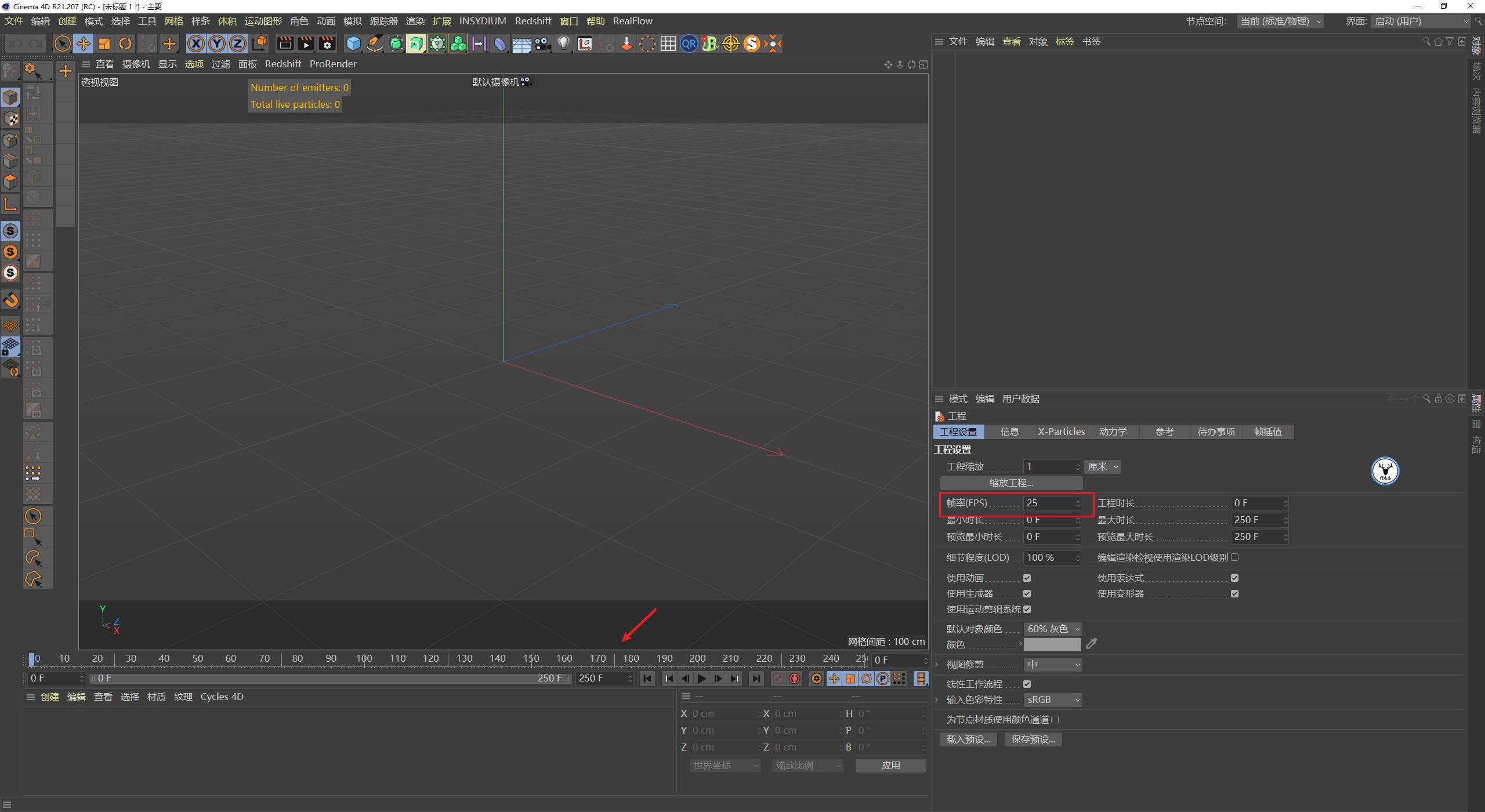Open the 启动(用户) interface dropdown
1485x812 pixels.
1421,21
